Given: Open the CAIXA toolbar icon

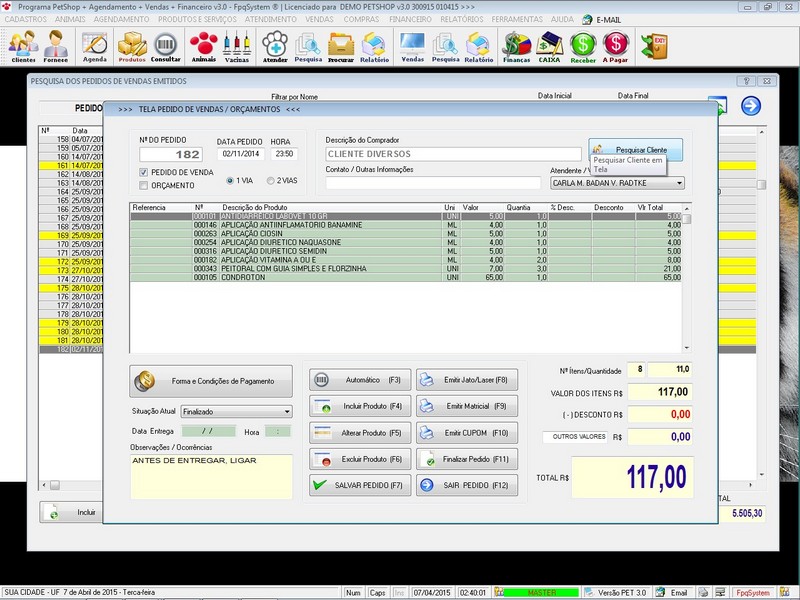Looking at the screenshot, I should [x=549, y=46].
